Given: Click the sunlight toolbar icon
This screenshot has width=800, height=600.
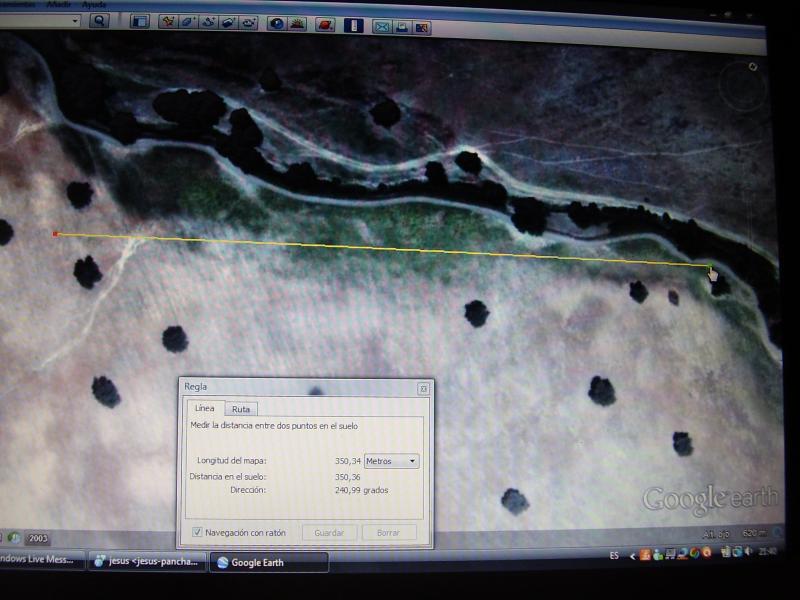Looking at the screenshot, I should point(297,22).
